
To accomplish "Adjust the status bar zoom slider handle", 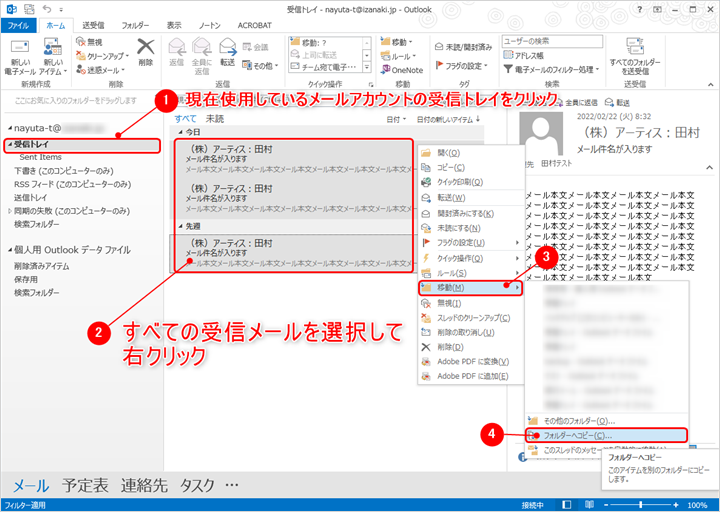I will pos(641,505).
